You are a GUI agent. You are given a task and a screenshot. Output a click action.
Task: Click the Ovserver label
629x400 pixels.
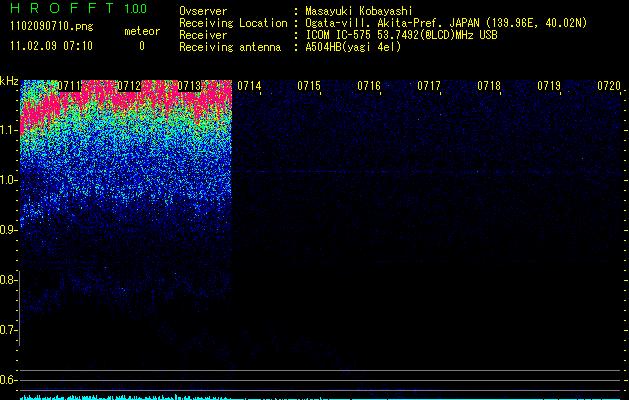[203, 11]
